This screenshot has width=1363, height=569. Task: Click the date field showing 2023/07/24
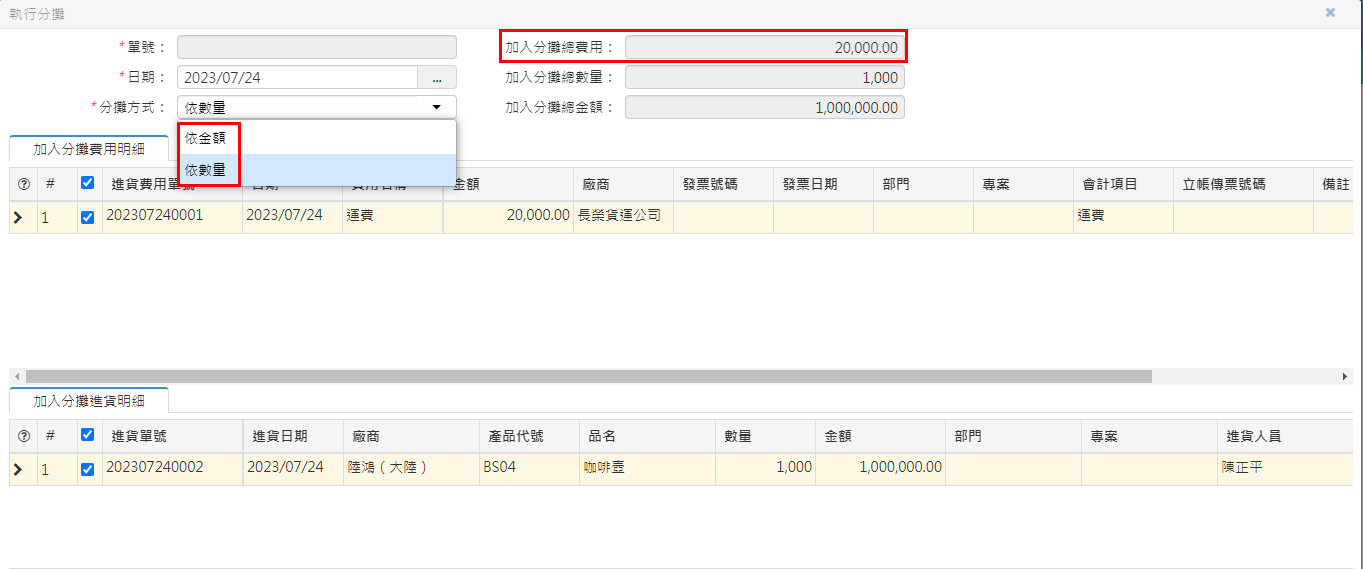pos(296,78)
